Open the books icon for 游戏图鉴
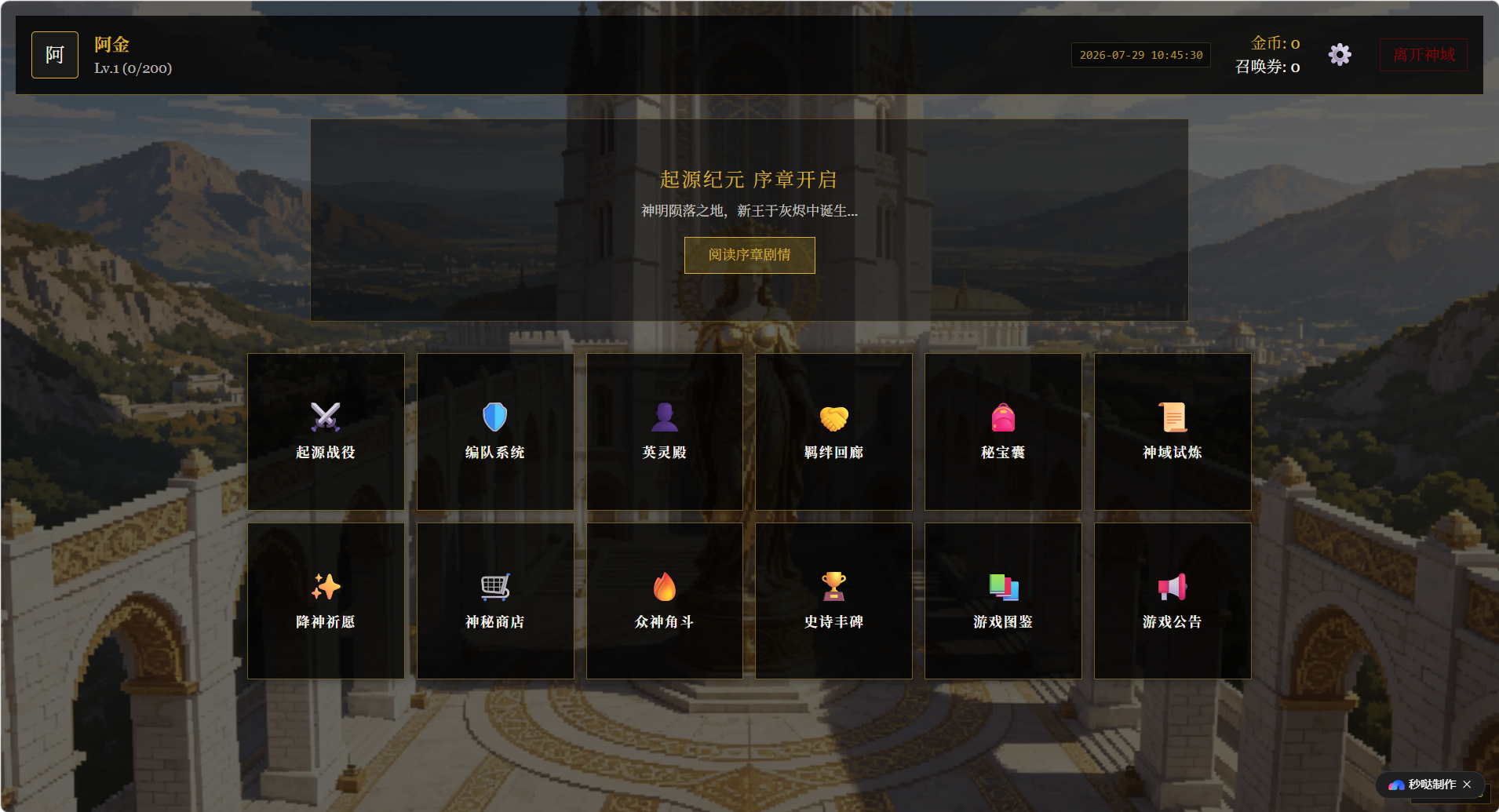The image size is (1499, 812). 1003,587
